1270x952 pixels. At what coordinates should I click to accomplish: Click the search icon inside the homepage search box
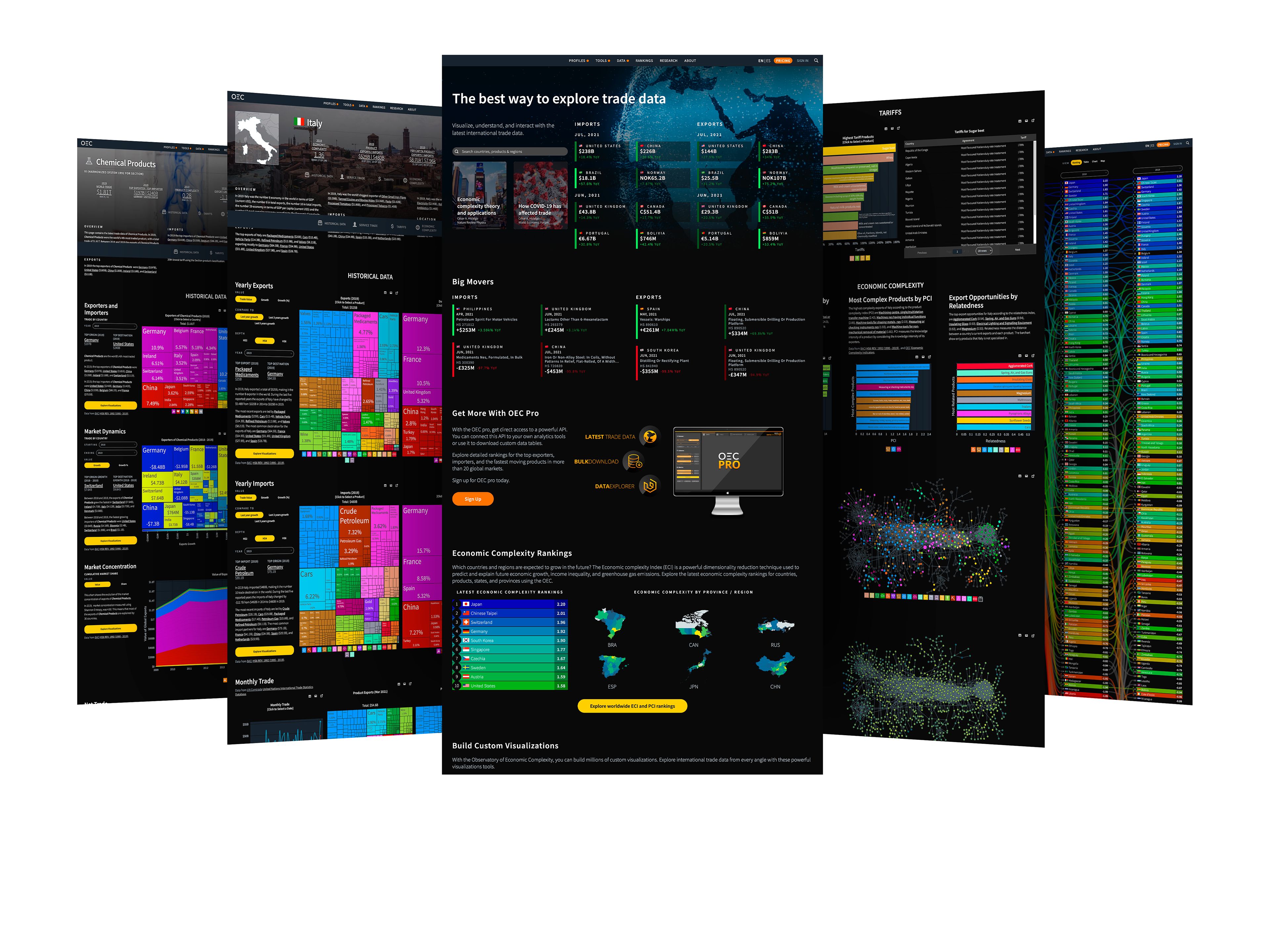point(456,151)
